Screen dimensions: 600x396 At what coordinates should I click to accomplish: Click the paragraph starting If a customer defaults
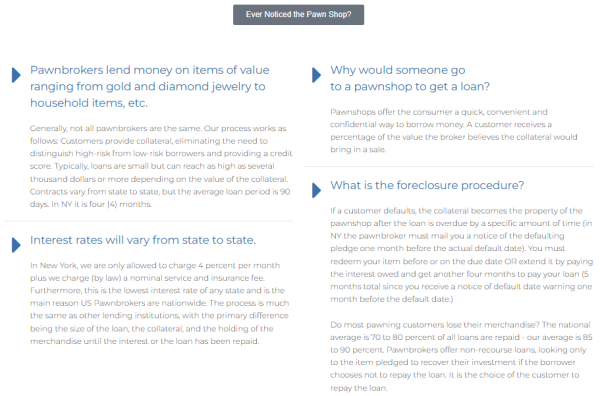tap(461, 255)
